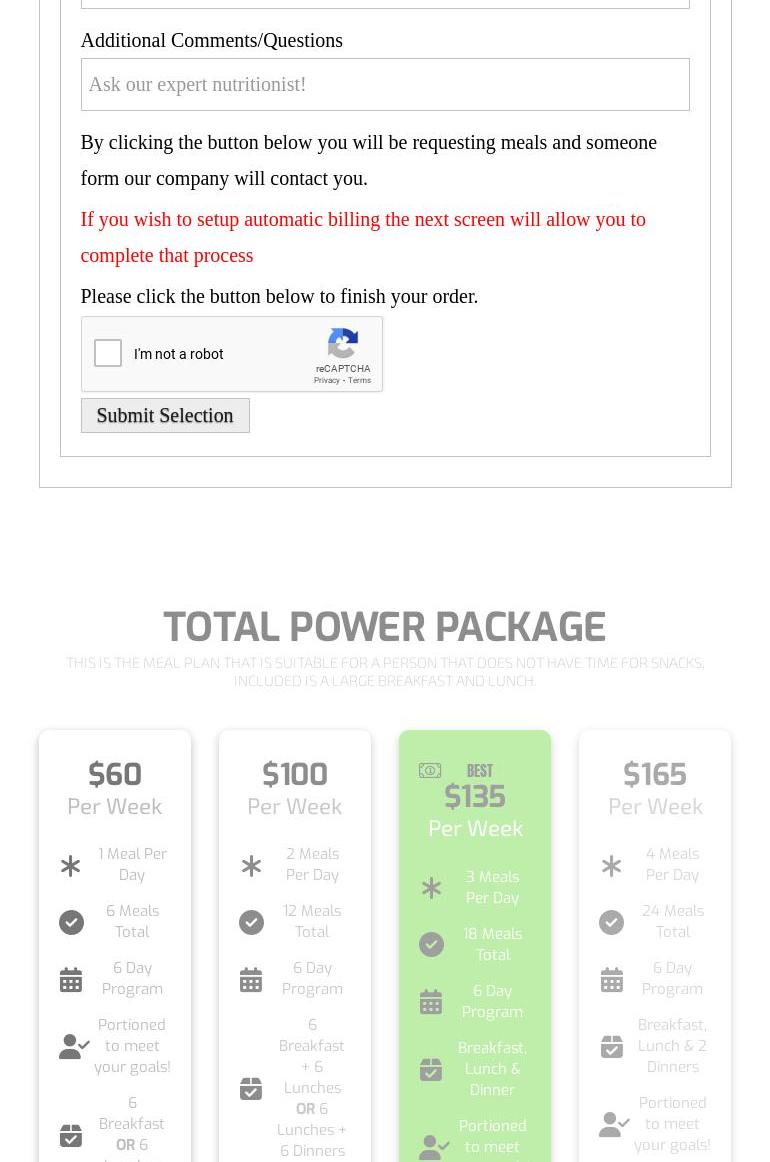770x1162 pixels.
Task: Open the reCAPTCHA Terms link
Action: (x=360, y=381)
